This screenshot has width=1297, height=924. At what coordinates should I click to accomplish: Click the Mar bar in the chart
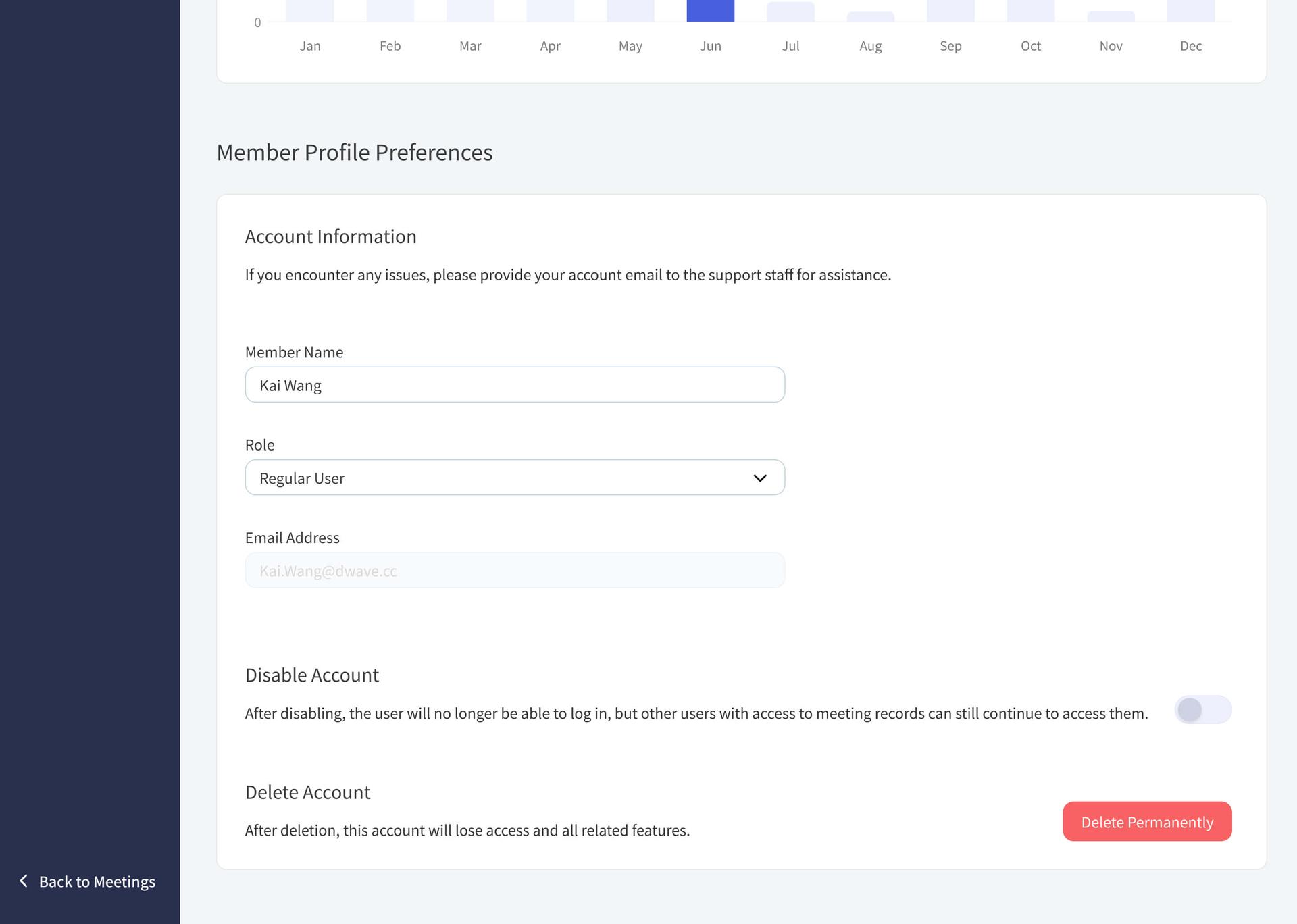point(470,11)
